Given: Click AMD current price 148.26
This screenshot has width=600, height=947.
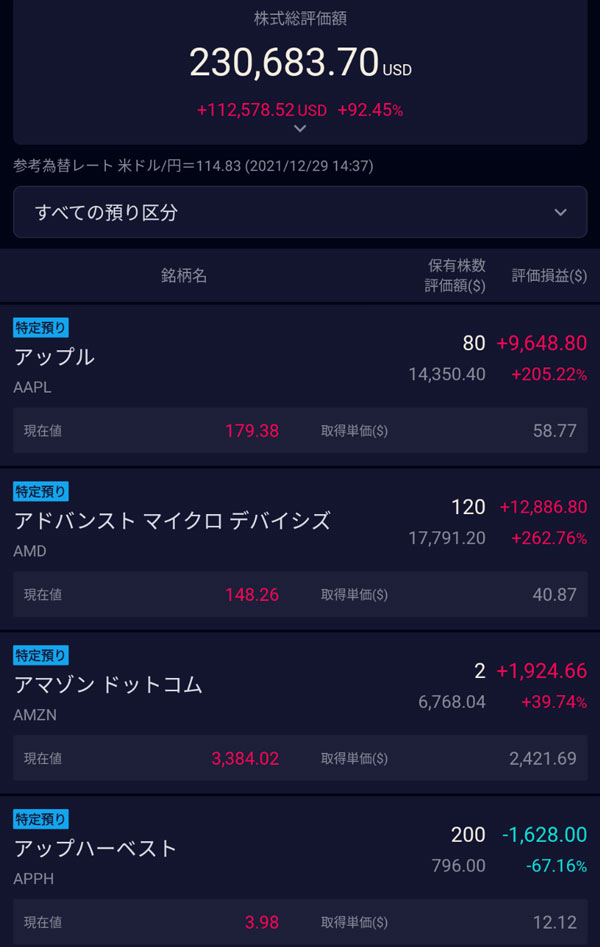Looking at the screenshot, I should (252, 595).
